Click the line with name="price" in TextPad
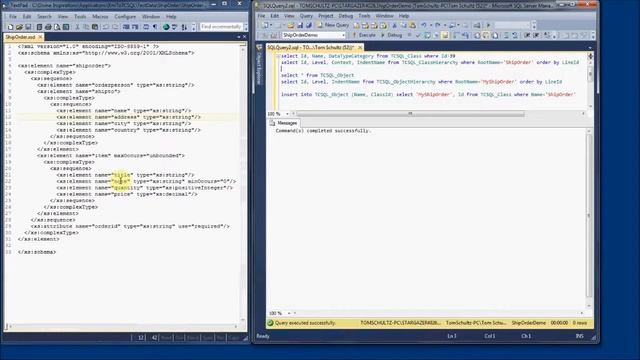The width and height of the screenshot is (640, 360). 127,194
